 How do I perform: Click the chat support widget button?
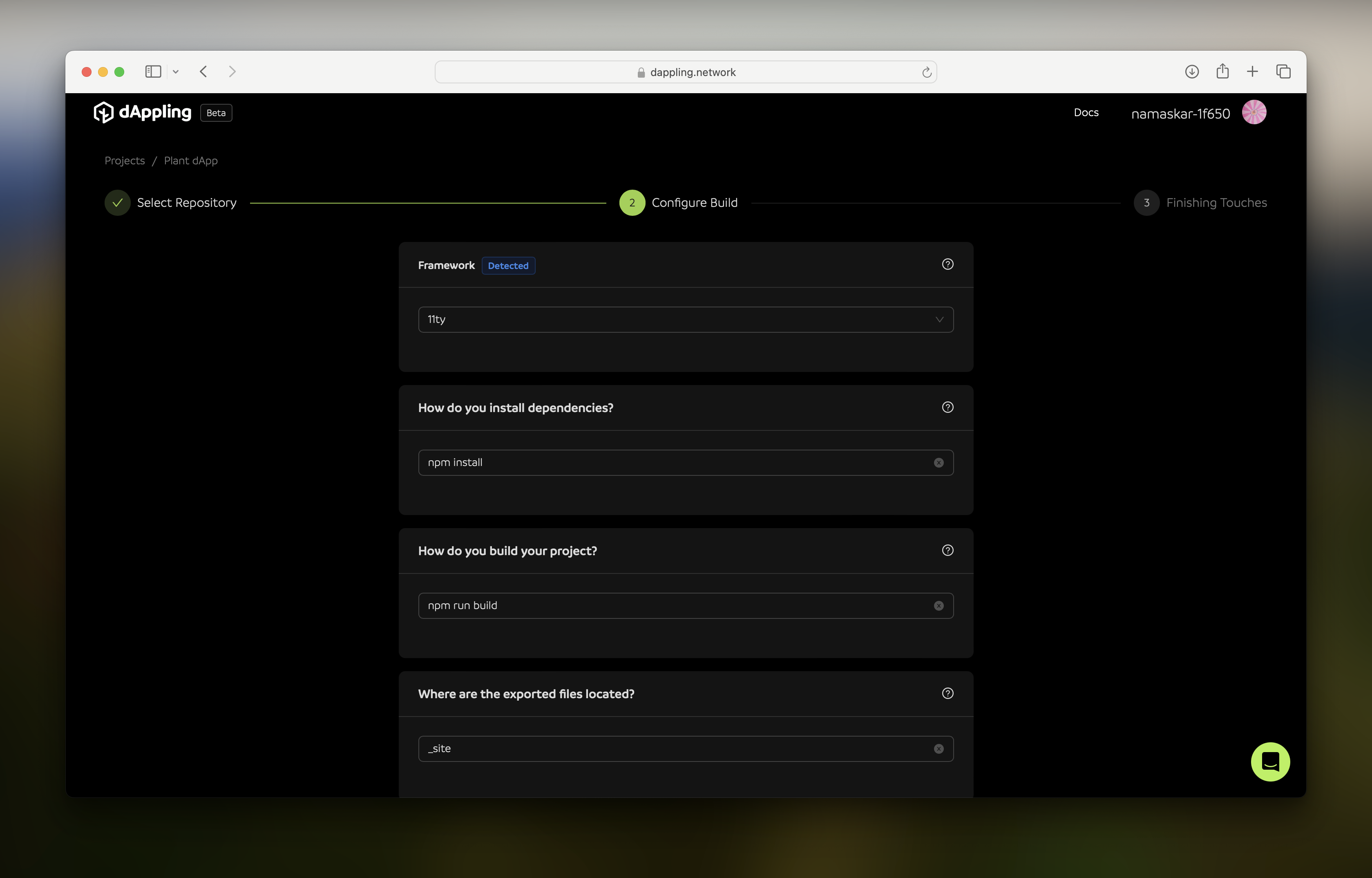[1269, 760]
